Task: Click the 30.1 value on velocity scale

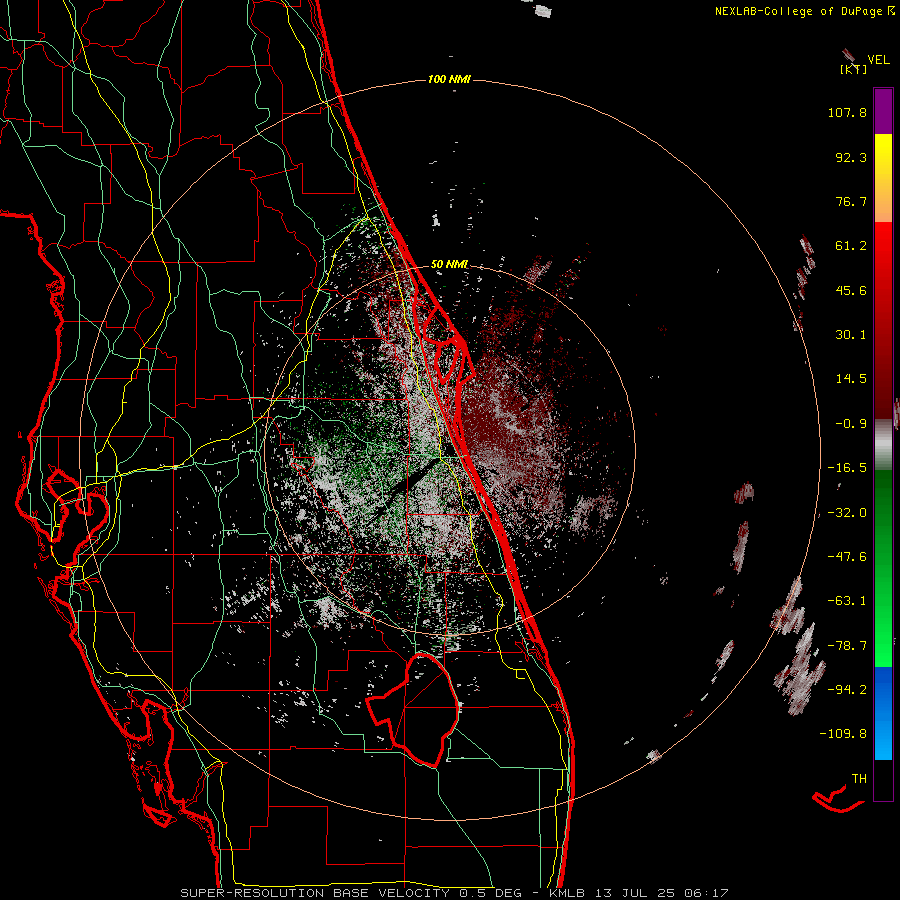Action: point(851,335)
